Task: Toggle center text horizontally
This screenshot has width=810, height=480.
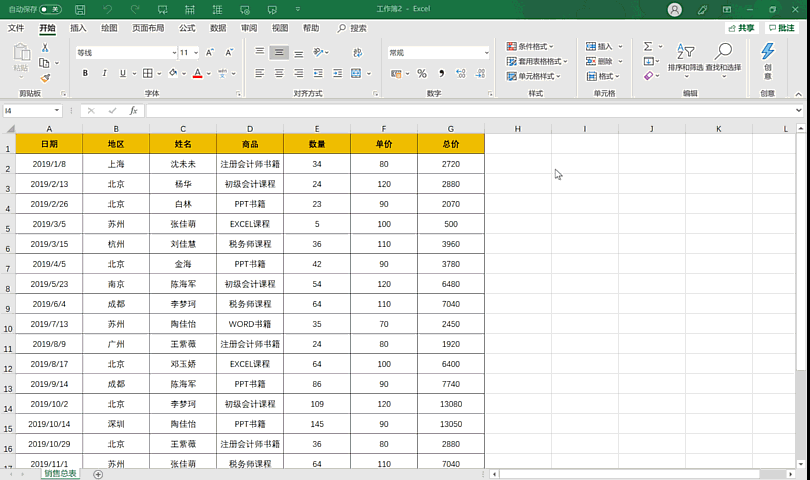Action: (279, 73)
